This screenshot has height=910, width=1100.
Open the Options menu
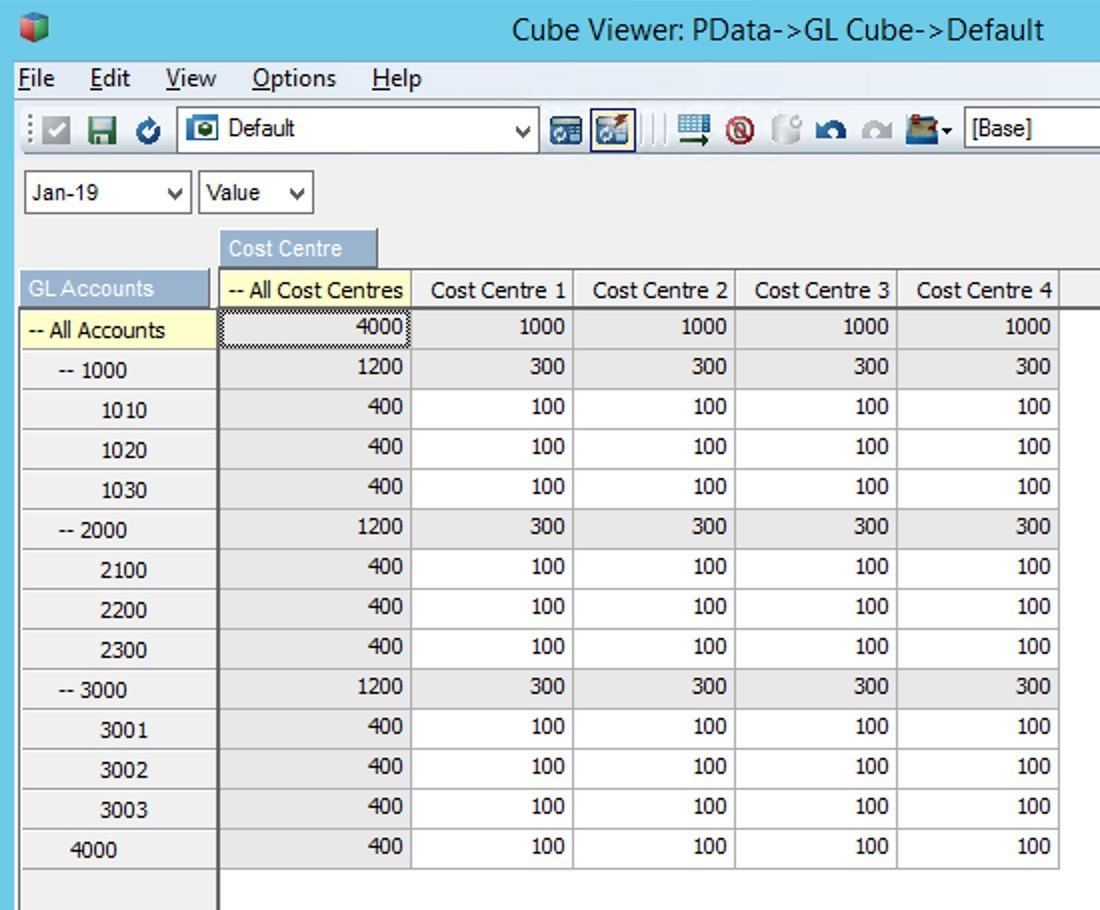pyautogui.click(x=293, y=78)
